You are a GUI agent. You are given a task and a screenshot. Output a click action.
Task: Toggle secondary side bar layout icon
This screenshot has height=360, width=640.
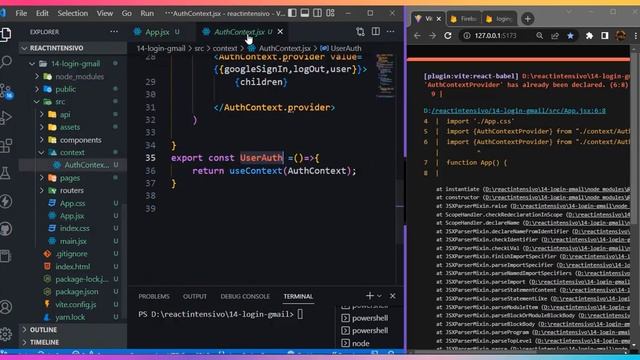[318, 13]
